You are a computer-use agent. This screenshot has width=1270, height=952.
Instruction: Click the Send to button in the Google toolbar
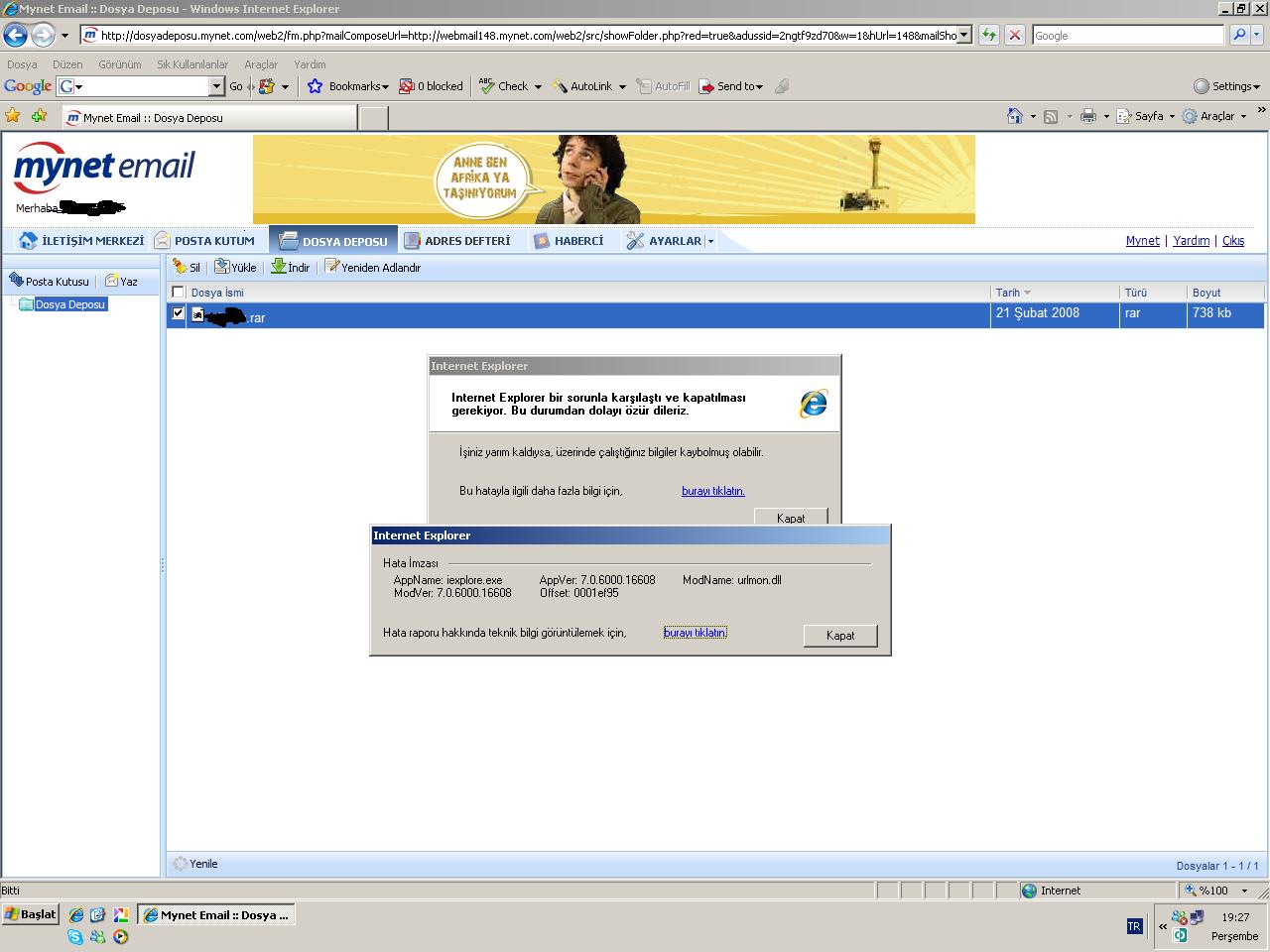[731, 86]
